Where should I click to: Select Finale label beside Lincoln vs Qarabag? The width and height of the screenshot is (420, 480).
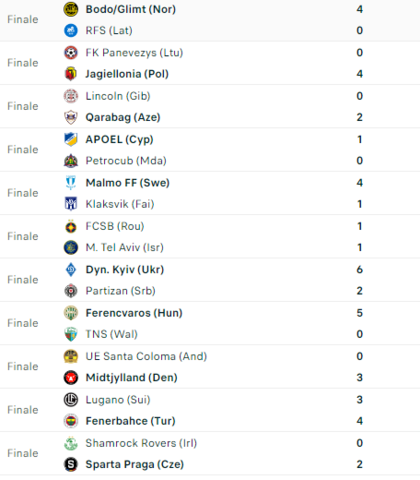[x=23, y=106]
